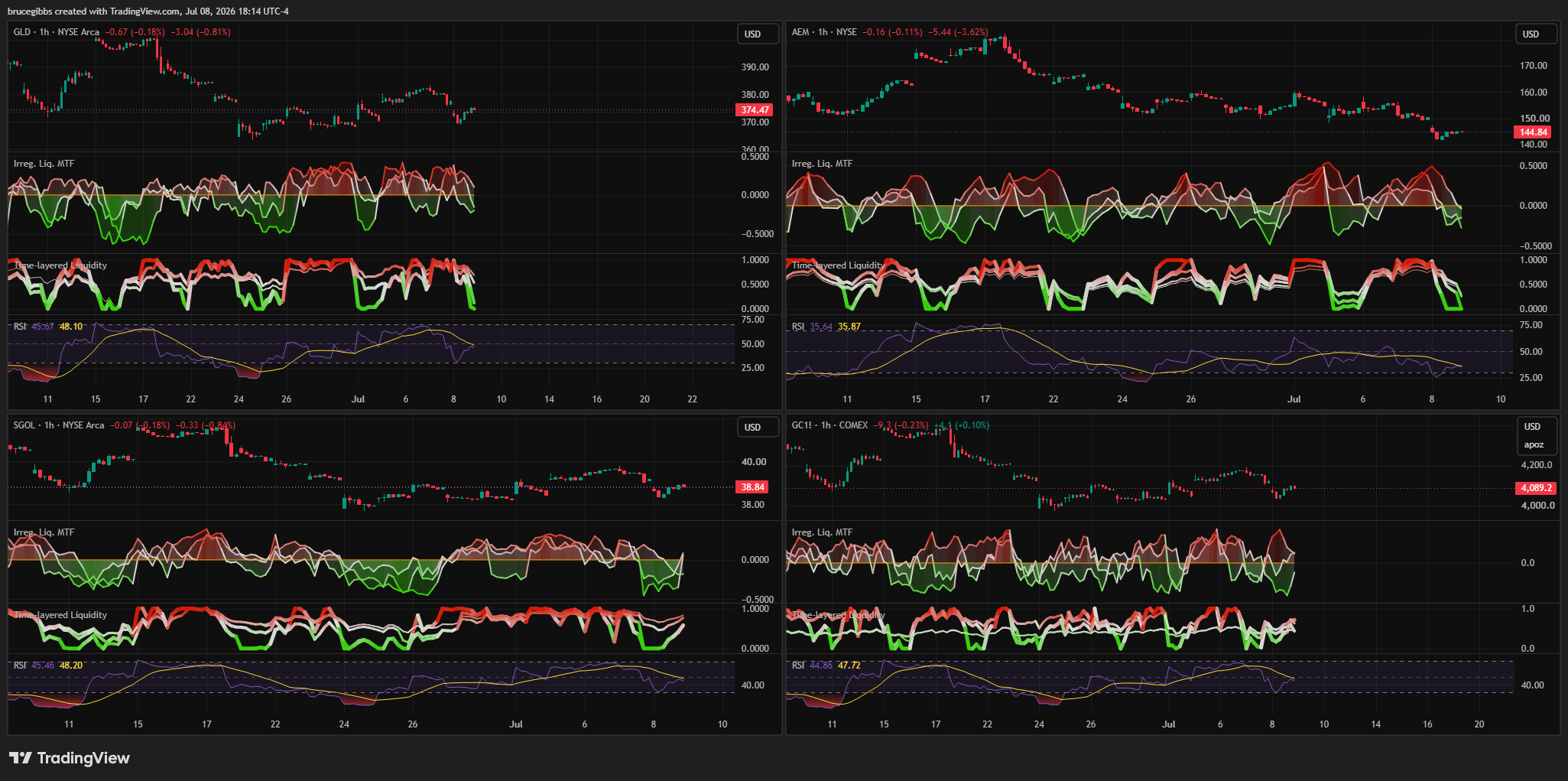
Task: Click the brucegibbs snapshot header text
Action: [148, 11]
